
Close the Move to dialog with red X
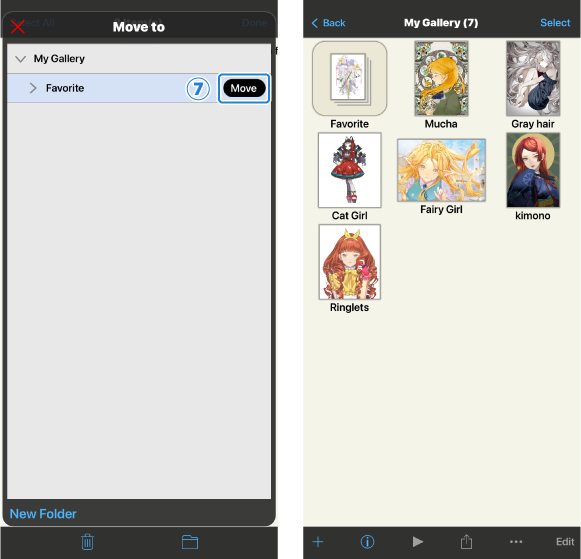(x=17, y=27)
